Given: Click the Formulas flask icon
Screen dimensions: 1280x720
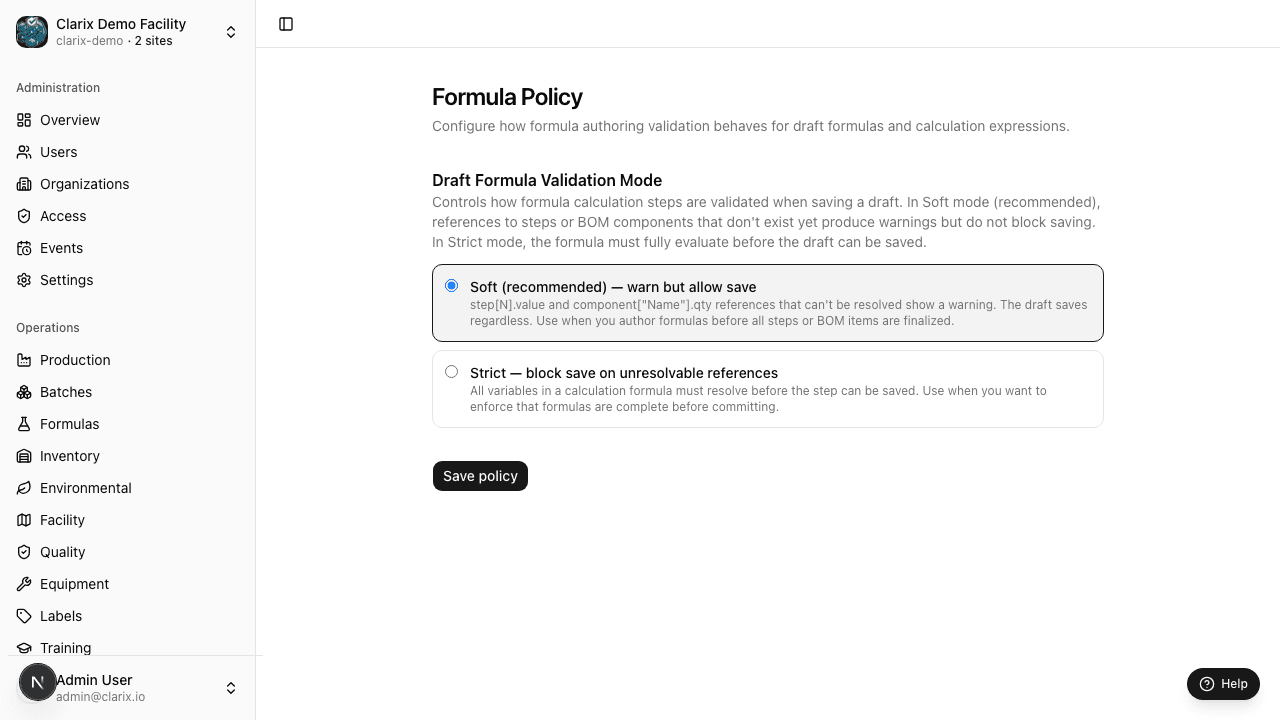Looking at the screenshot, I should pos(24,424).
